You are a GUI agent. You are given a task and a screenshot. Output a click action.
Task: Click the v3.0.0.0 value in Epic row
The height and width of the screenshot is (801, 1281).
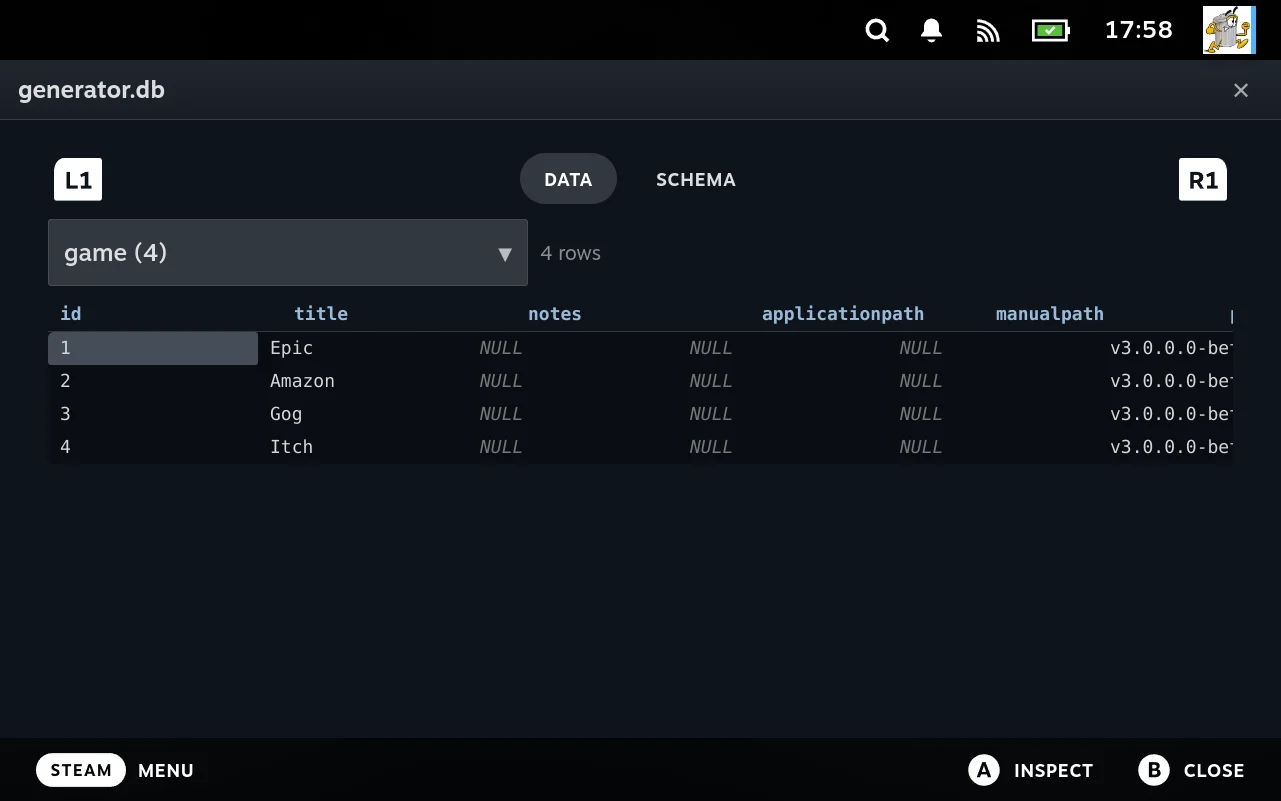click(1166, 348)
